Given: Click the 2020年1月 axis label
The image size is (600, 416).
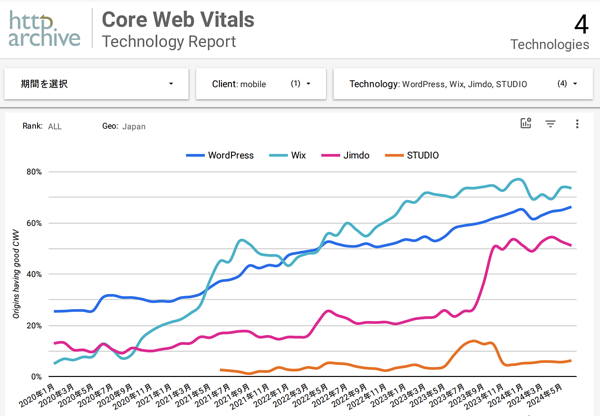Looking at the screenshot, I should coord(37,395).
